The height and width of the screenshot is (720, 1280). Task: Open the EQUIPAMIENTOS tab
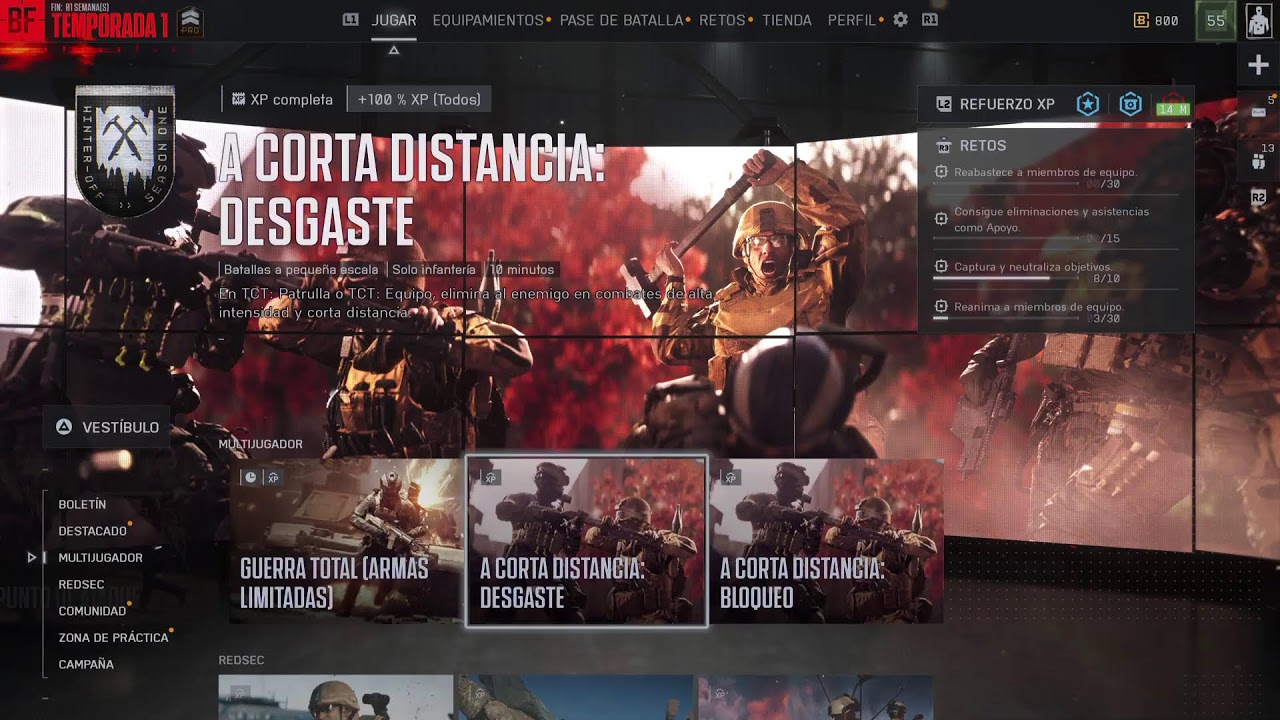488,20
